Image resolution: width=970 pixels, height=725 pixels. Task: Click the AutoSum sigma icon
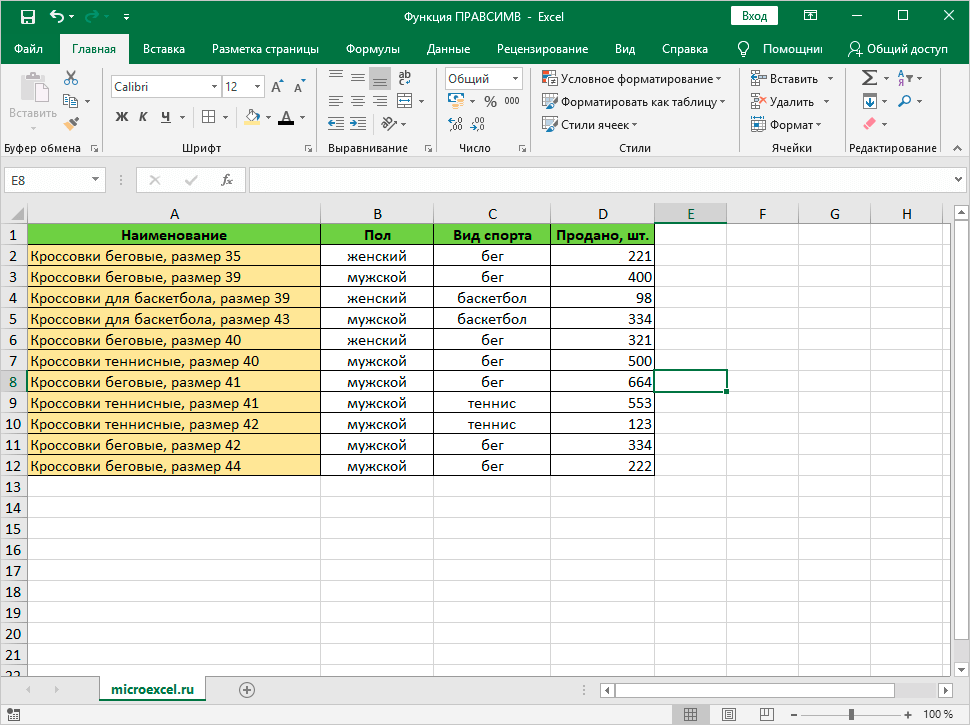tap(869, 78)
